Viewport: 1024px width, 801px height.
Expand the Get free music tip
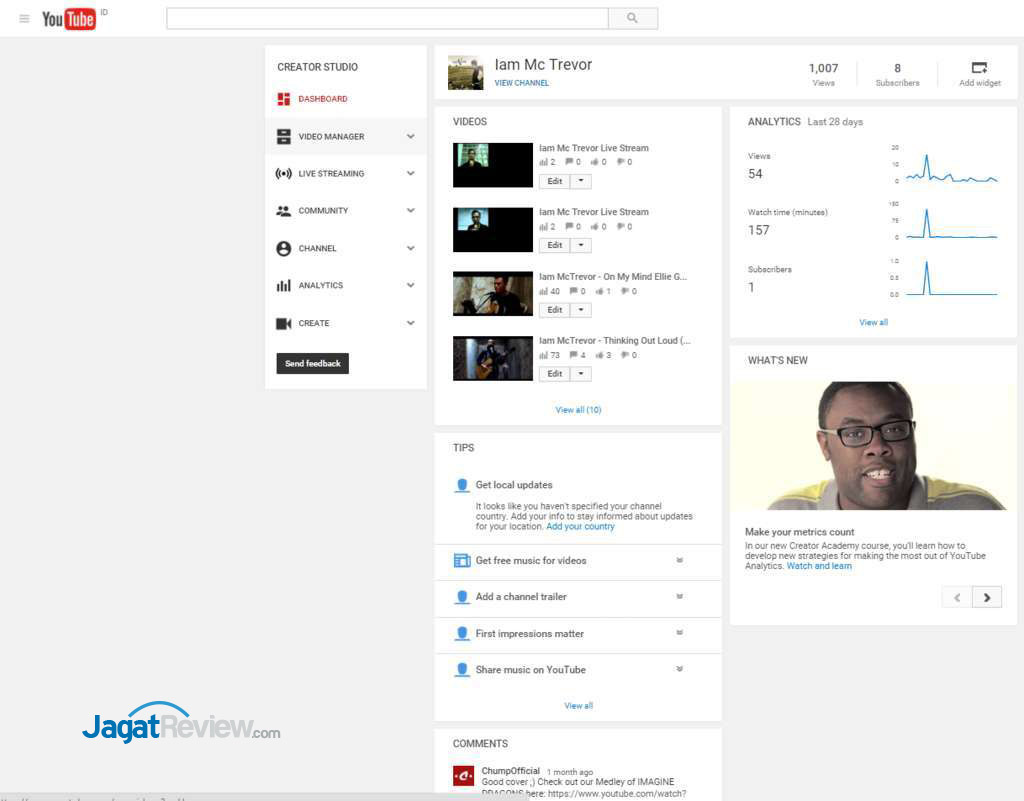tap(679, 561)
